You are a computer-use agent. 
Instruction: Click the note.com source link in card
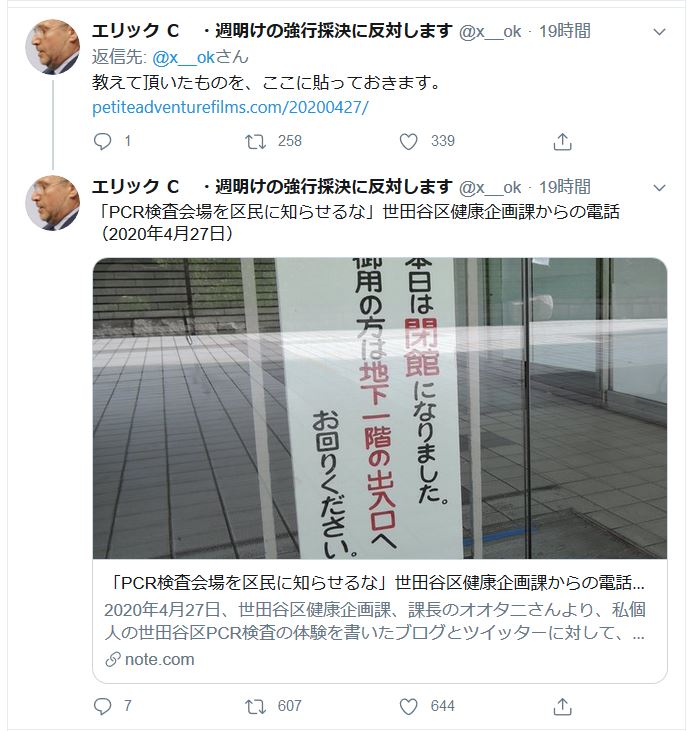click(x=150, y=660)
